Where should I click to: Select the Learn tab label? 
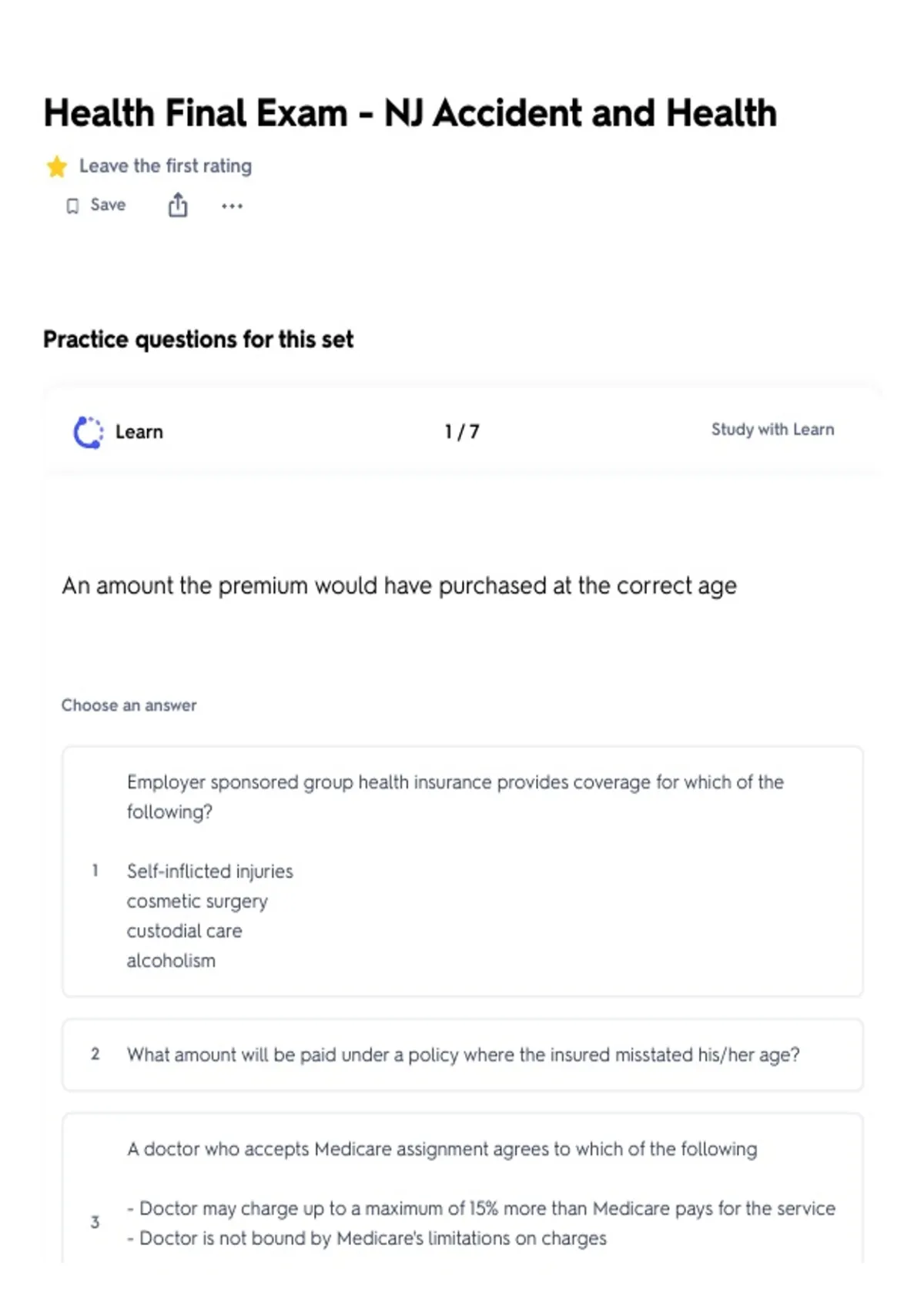(139, 432)
